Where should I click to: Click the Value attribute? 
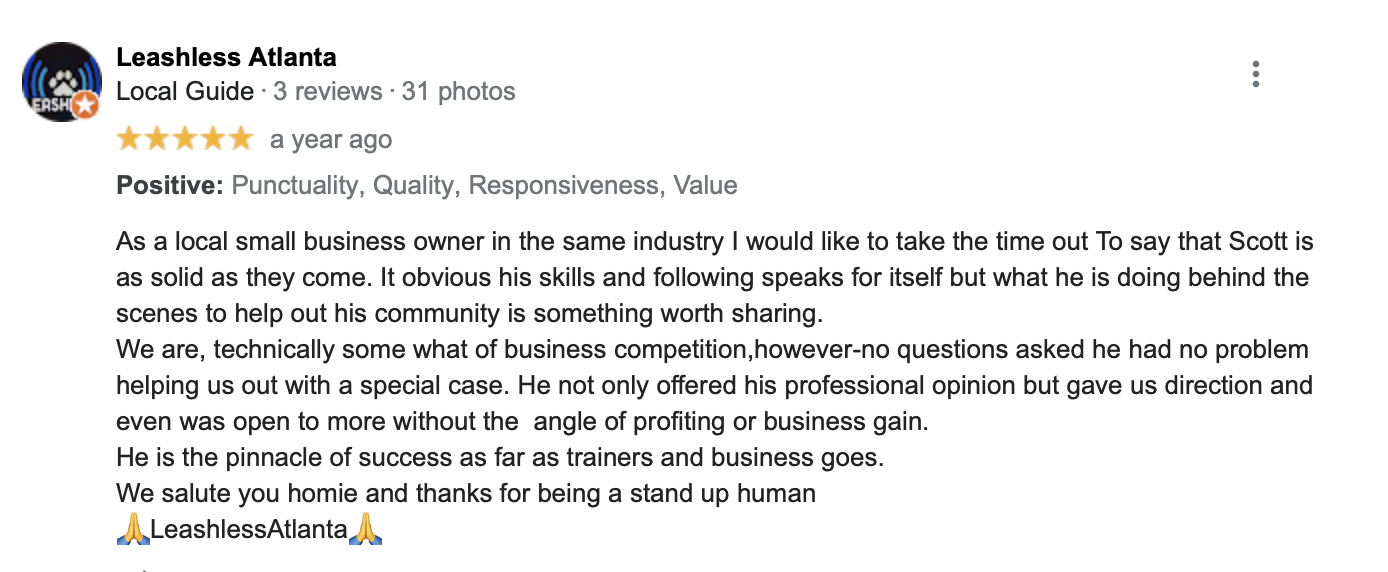pos(705,185)
